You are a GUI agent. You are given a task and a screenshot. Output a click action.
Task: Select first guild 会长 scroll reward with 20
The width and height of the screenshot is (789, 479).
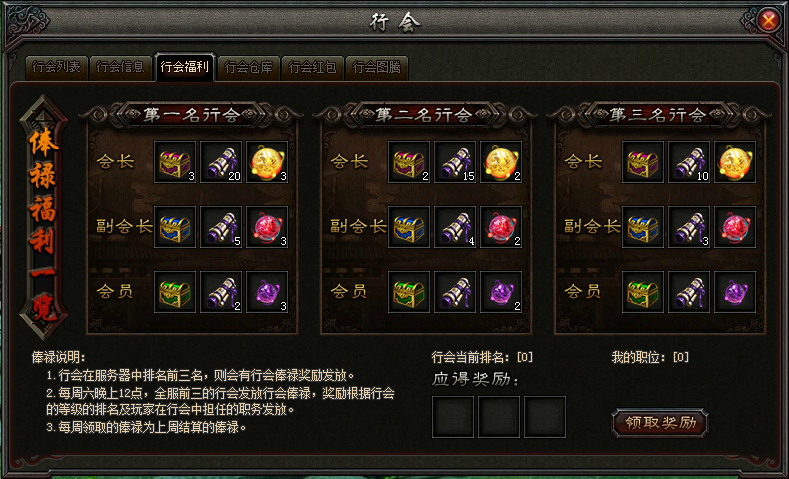pyautogui.click(x=221, y=162)
